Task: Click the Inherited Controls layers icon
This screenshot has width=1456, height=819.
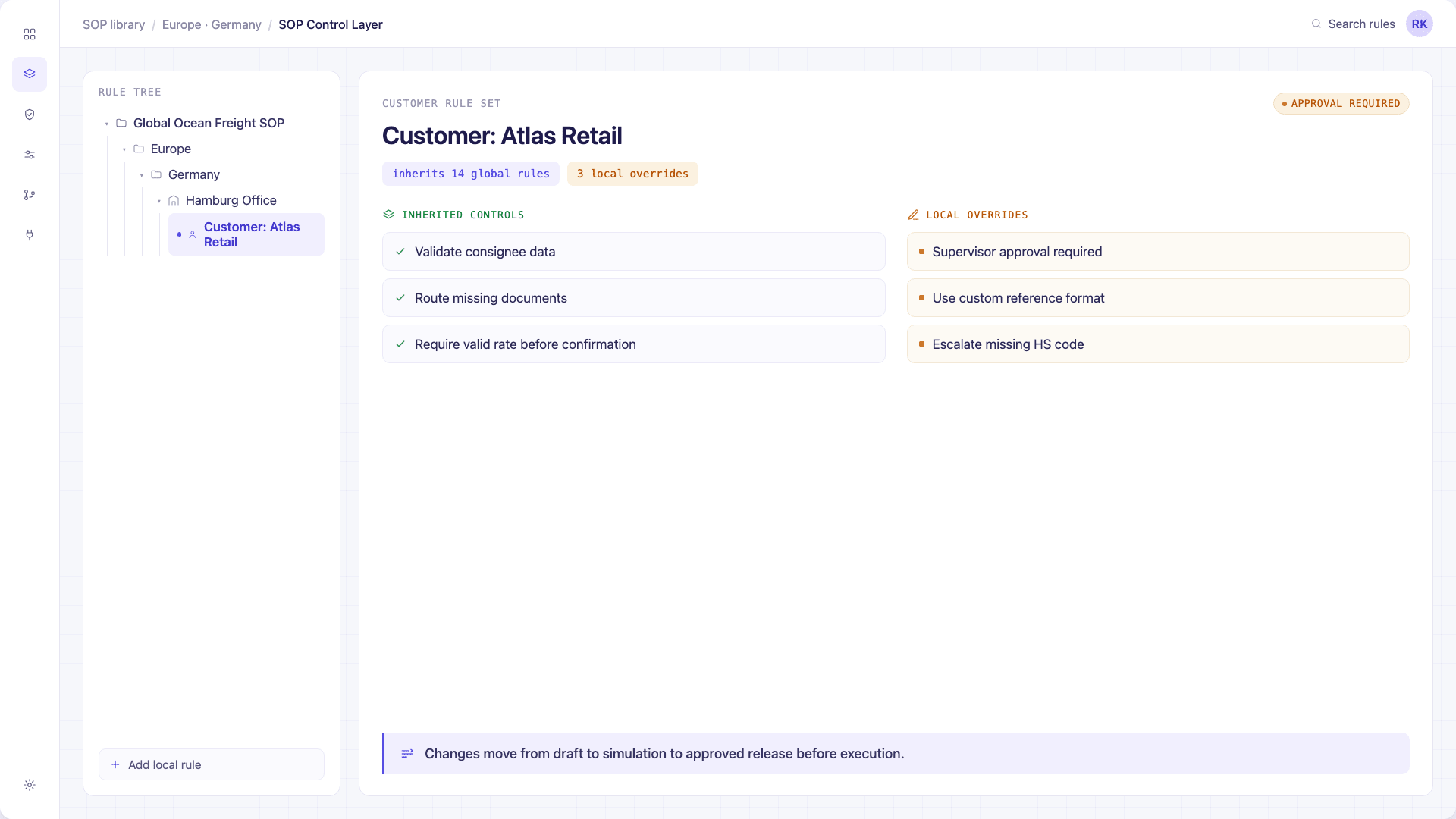Action: tap(389, 215)
